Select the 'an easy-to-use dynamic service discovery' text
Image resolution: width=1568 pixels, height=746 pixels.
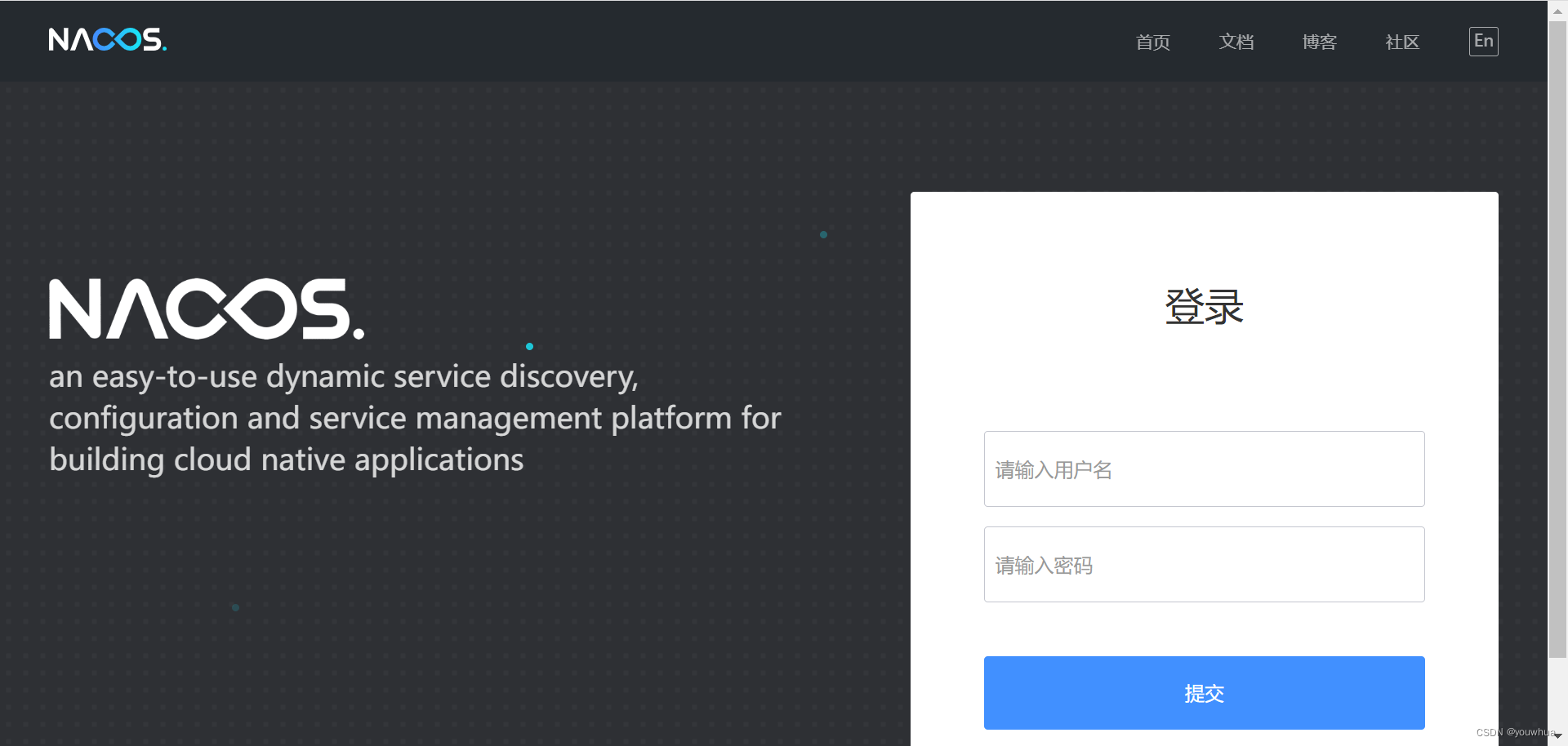[x=343, y=377]
